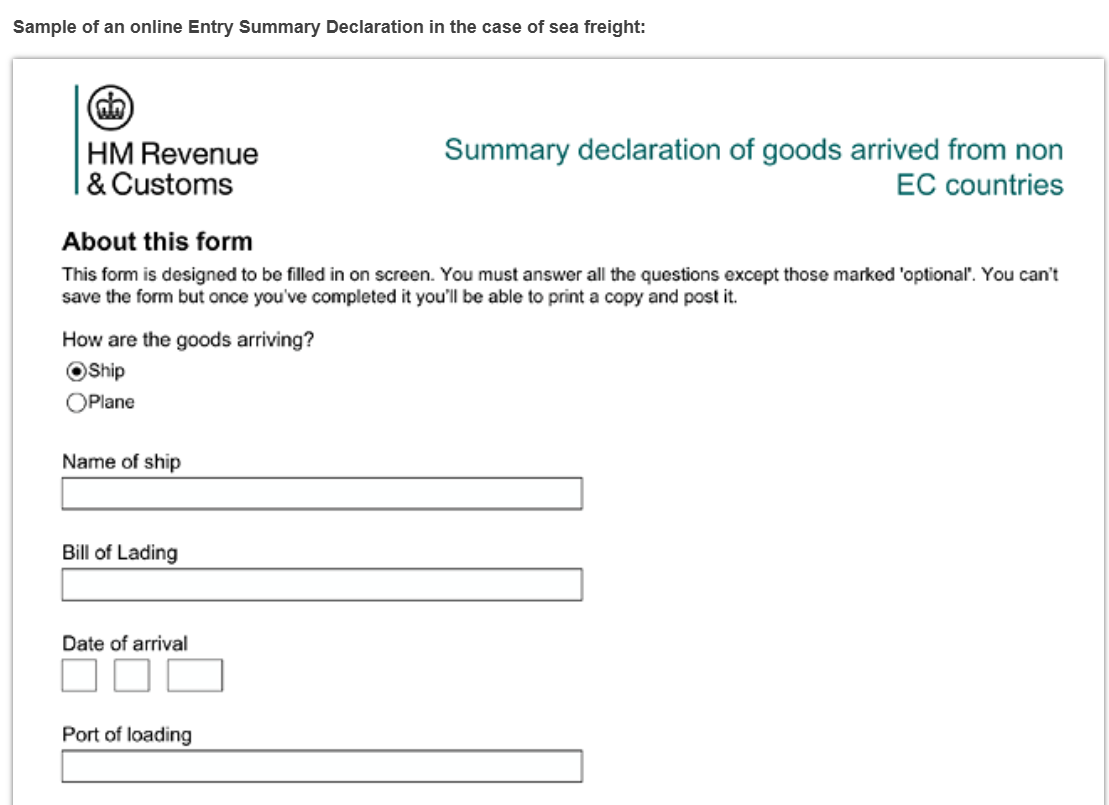The height and width of the screenshot is (805, 1109).
Task: Click the teal vertical bar beside logo
Action: (76, 138)
